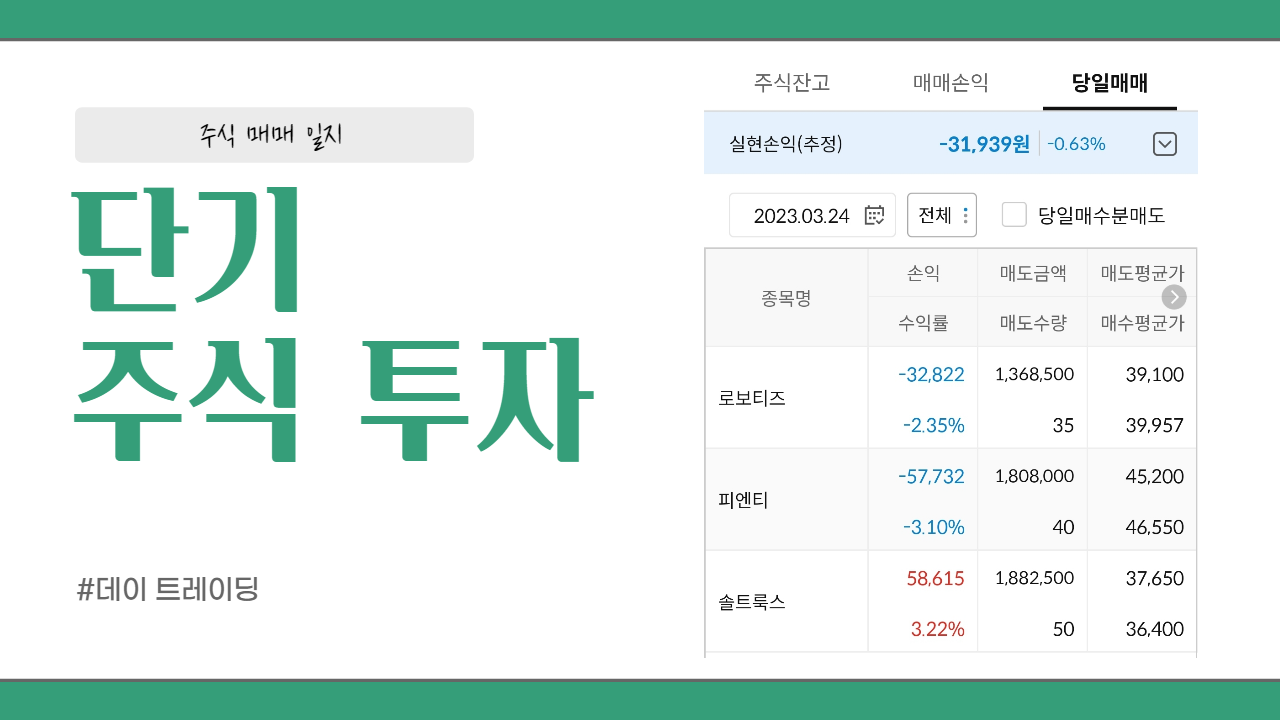Screen dimensions: 1280x720
Task: Click the 손익 column header
Action: [923, 273]
